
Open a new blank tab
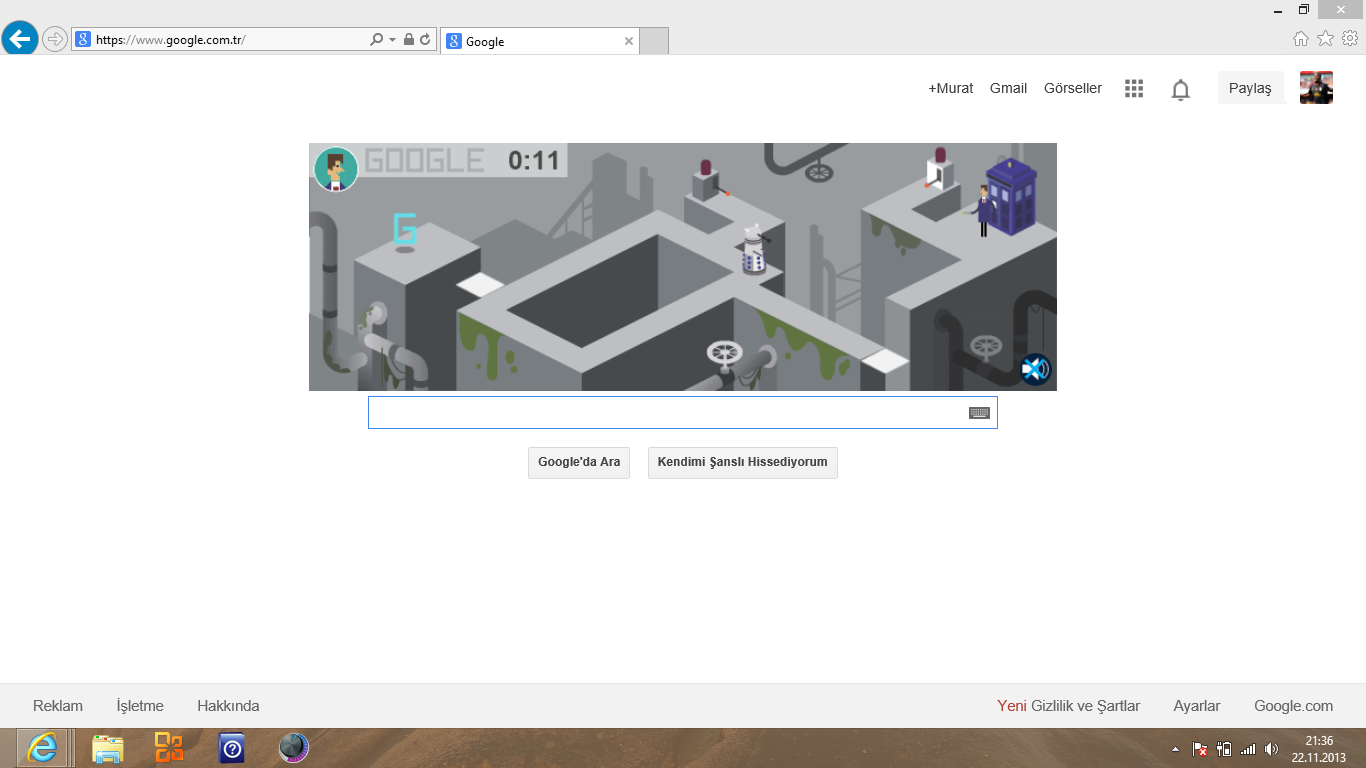tap(654, 42)
